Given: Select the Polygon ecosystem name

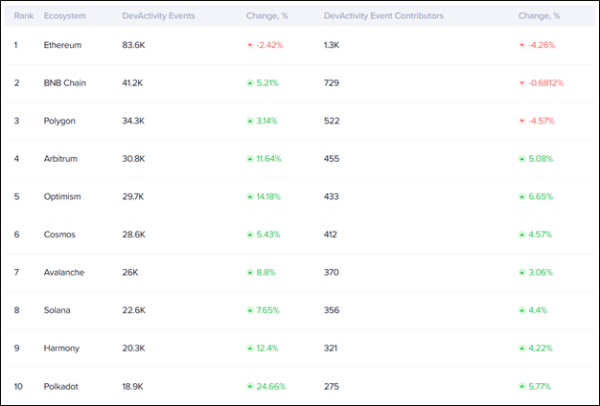Looking at the screenshot, I should 61,121.
